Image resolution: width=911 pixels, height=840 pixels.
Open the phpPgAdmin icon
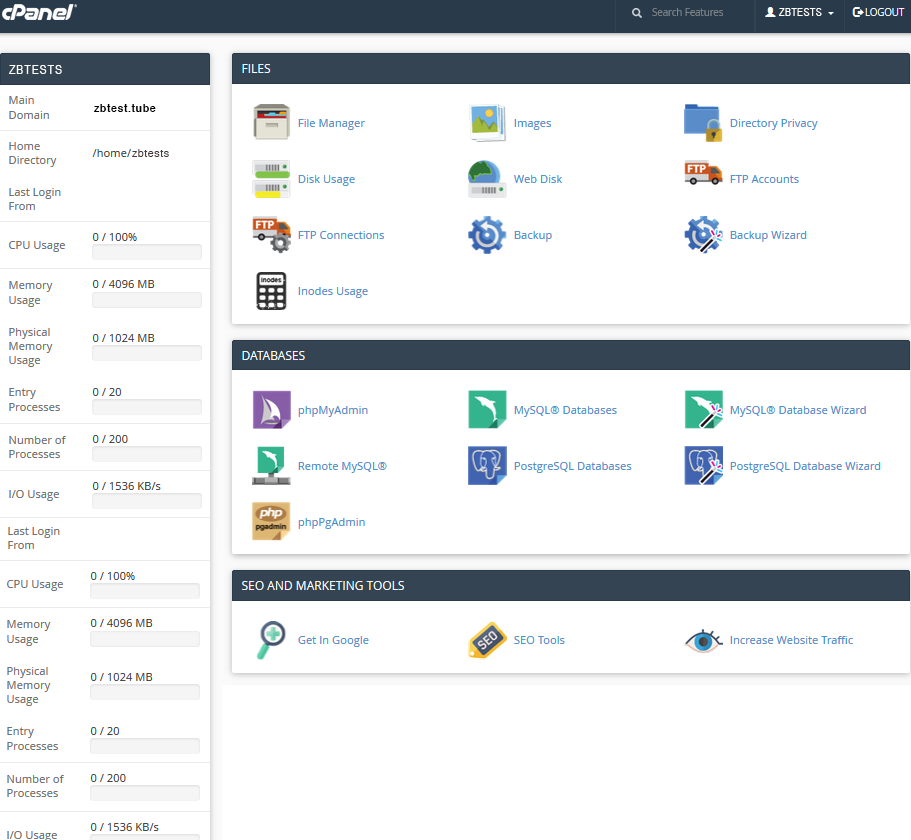pyautogui.click(x=271, y=522)
